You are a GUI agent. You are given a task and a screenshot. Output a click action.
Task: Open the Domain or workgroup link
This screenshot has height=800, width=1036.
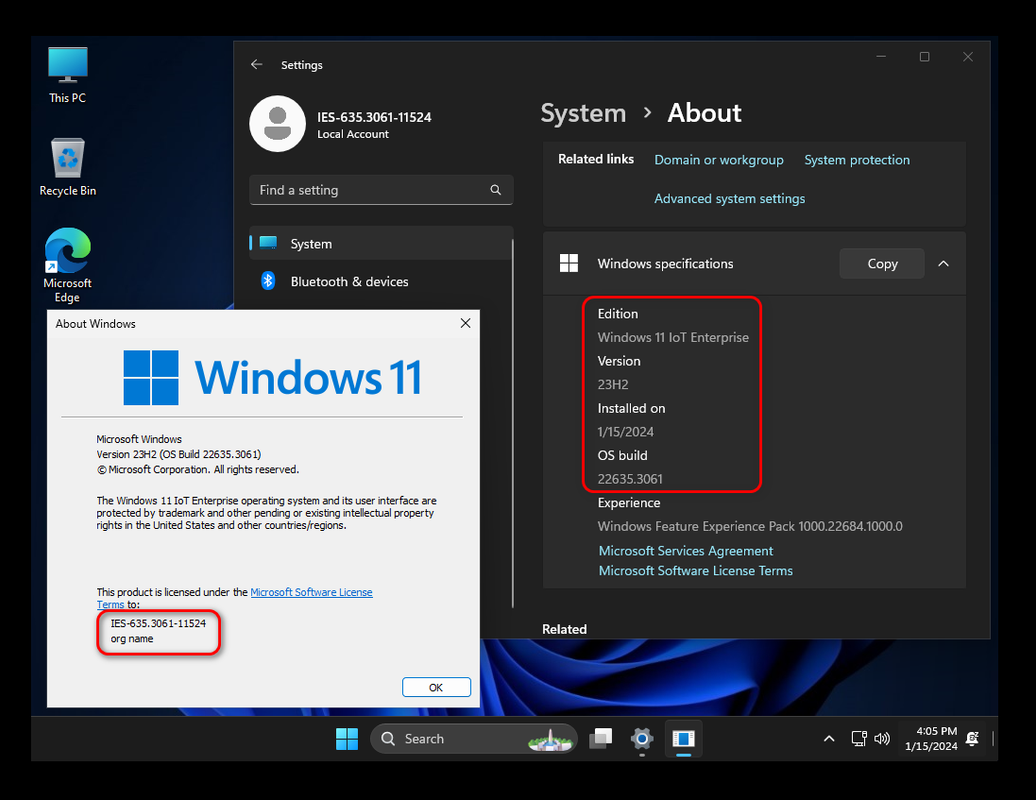tap(719, 160)
